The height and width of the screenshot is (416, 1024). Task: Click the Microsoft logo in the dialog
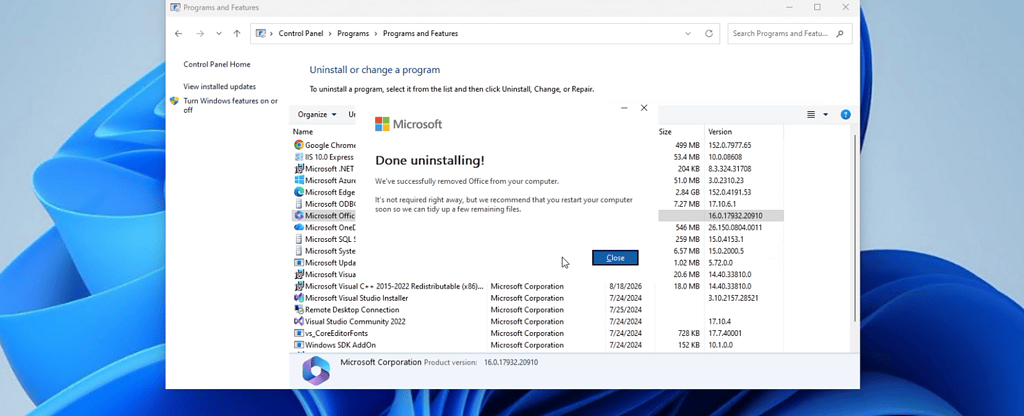coord(409,124)
